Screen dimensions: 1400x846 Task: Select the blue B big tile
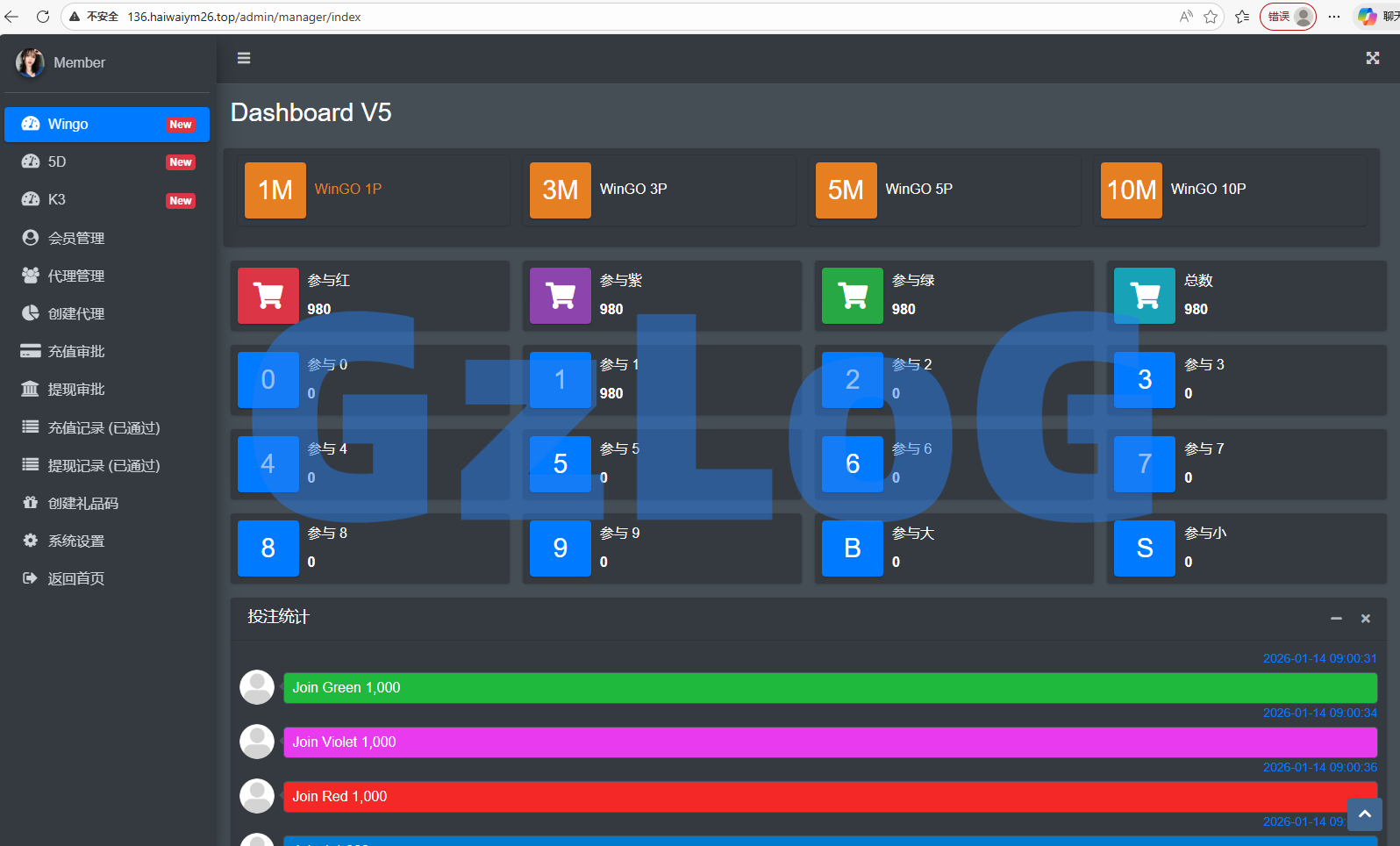[x=853, y=548]
